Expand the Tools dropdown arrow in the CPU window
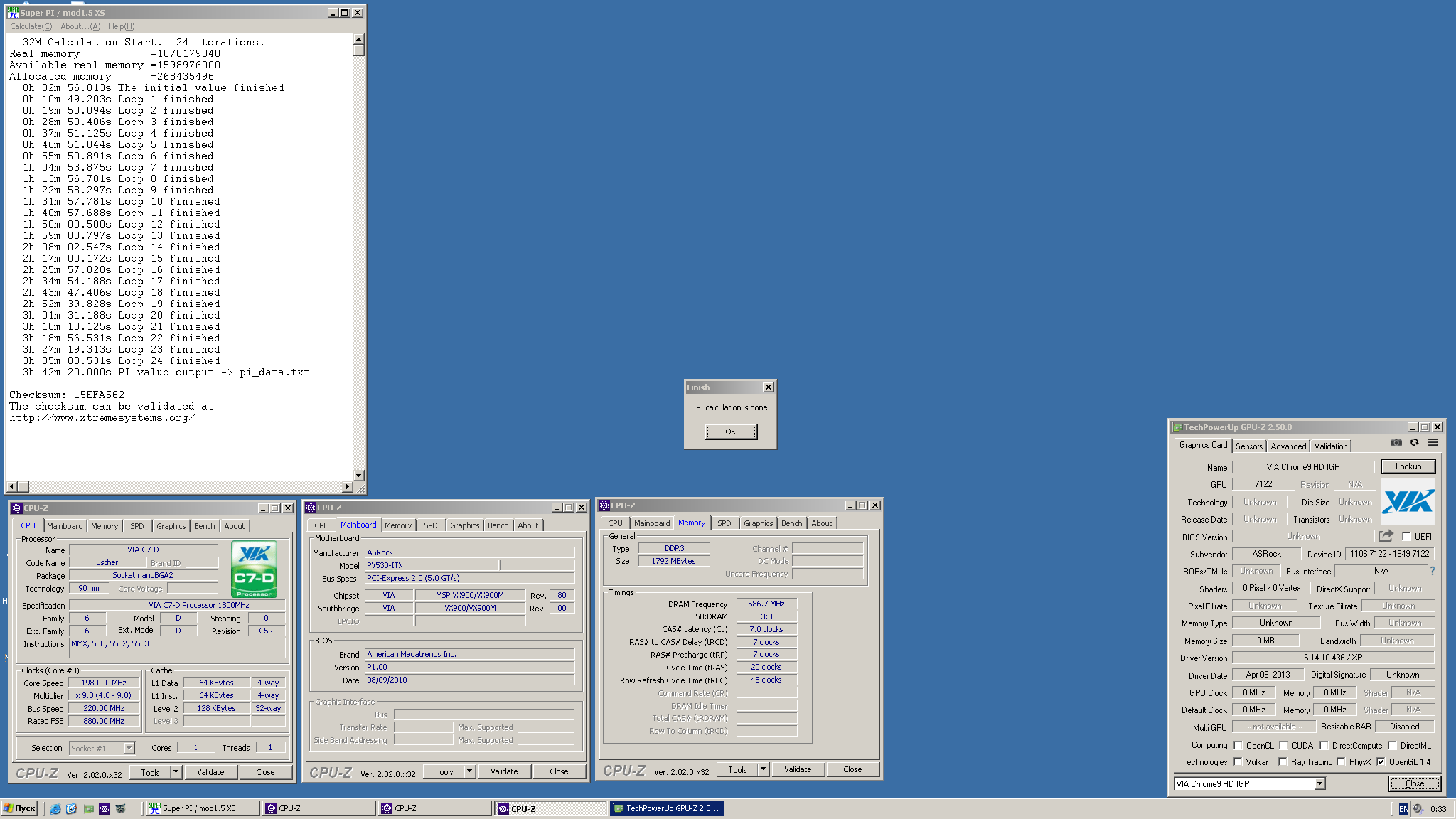 pos(176,772)
